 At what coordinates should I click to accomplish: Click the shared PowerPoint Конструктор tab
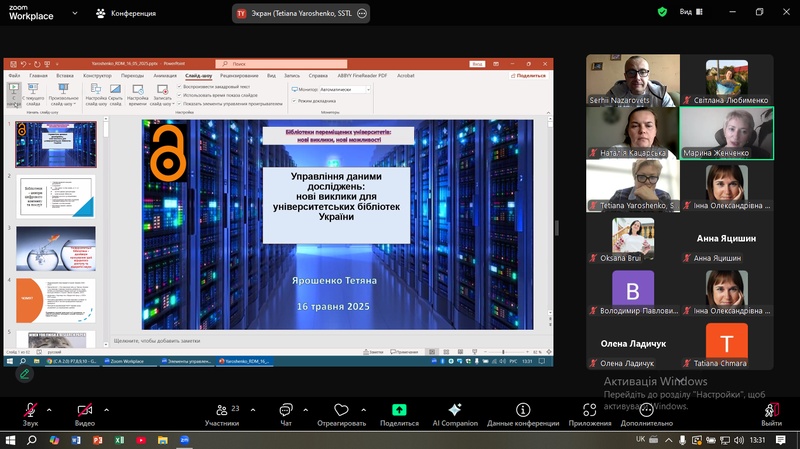coord(97,76)
